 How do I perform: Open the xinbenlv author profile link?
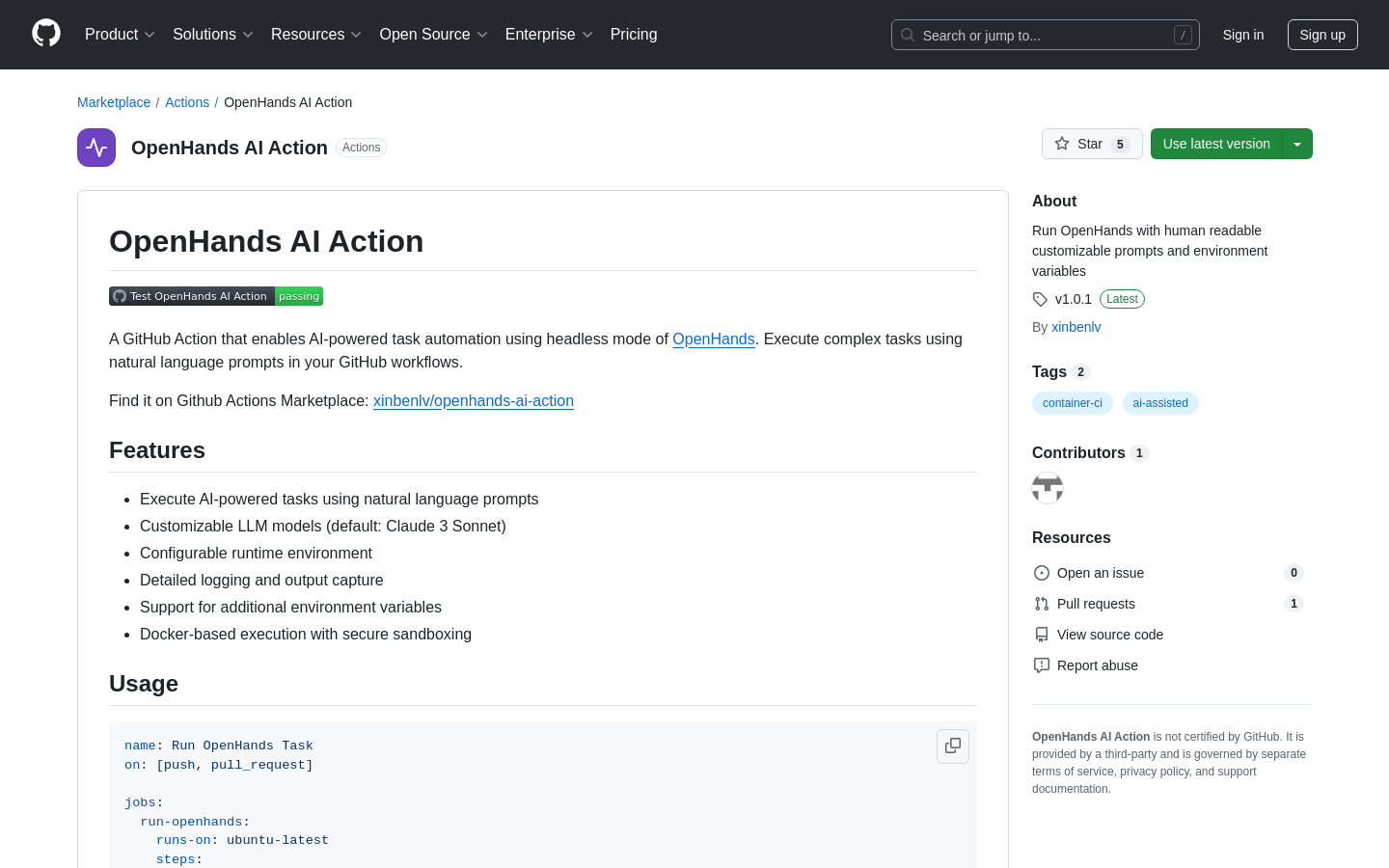1076,327
